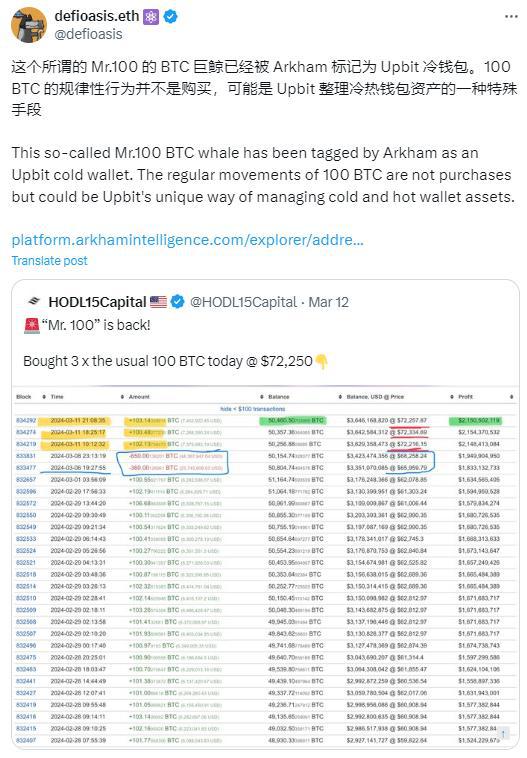Open @HODL15Capital handle in quoted post
Image resolution: width=527 pixels, height=758 pixels.
coord(243,302)
